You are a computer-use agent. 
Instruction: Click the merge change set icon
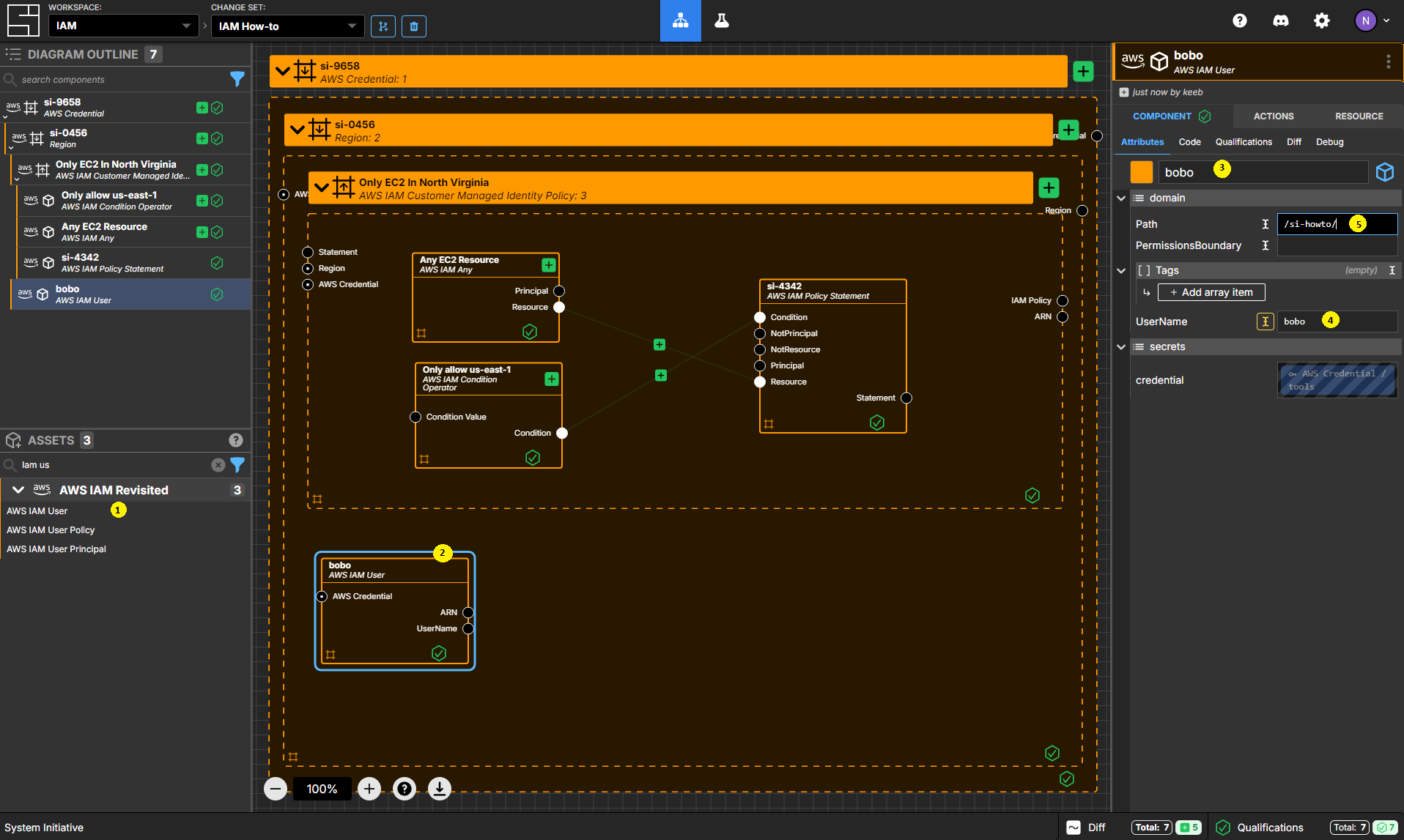coord(383,26)
